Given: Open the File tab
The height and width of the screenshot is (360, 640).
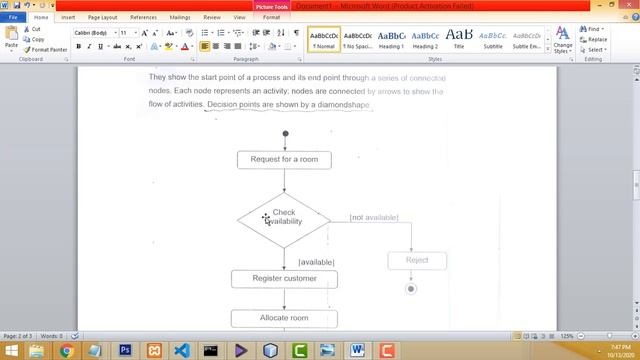Looking at the screenshot, I should coord(13,17).
